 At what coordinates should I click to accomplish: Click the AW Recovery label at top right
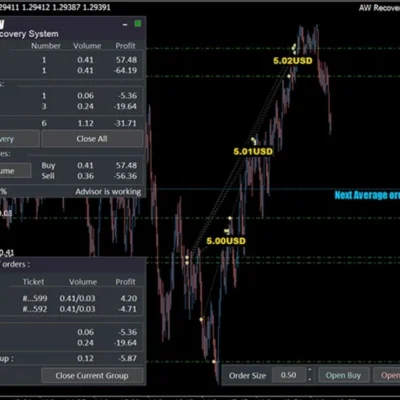coord(379,8)
